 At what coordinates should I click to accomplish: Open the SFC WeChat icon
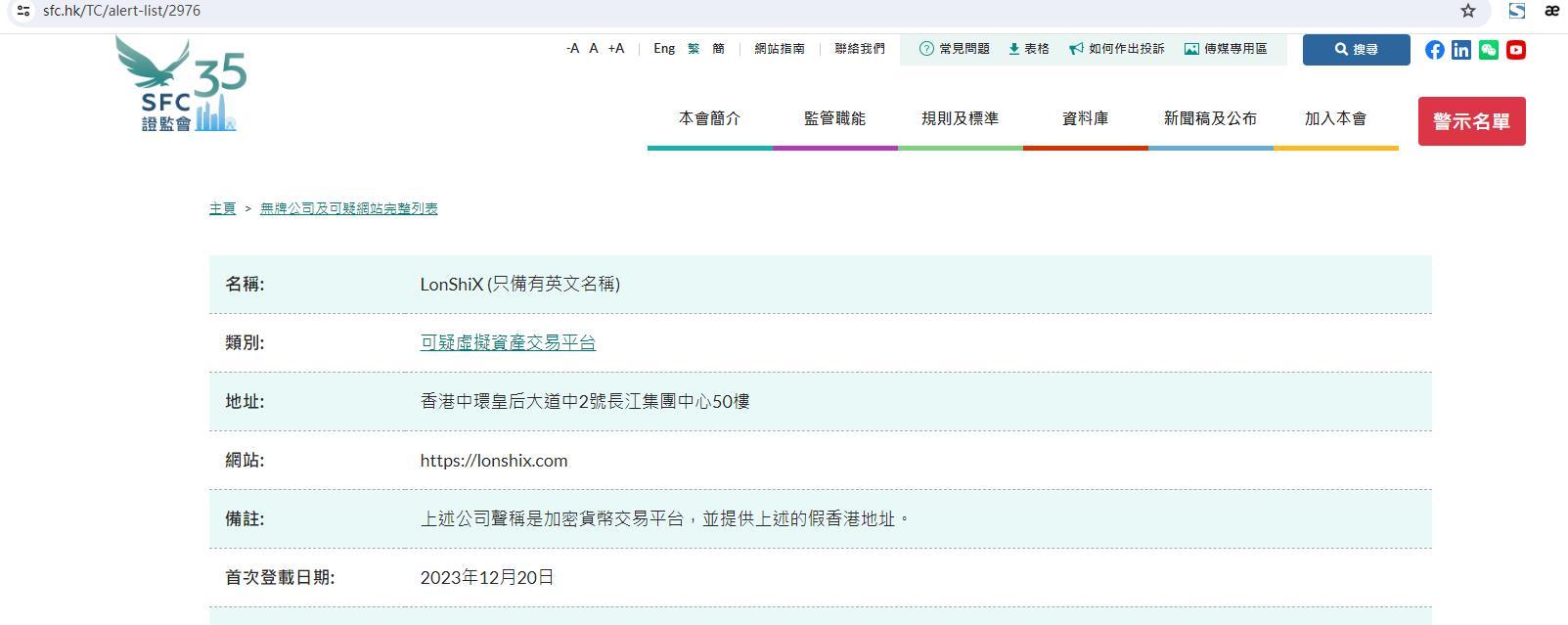pyautogui.click(x=1489, y=50)
